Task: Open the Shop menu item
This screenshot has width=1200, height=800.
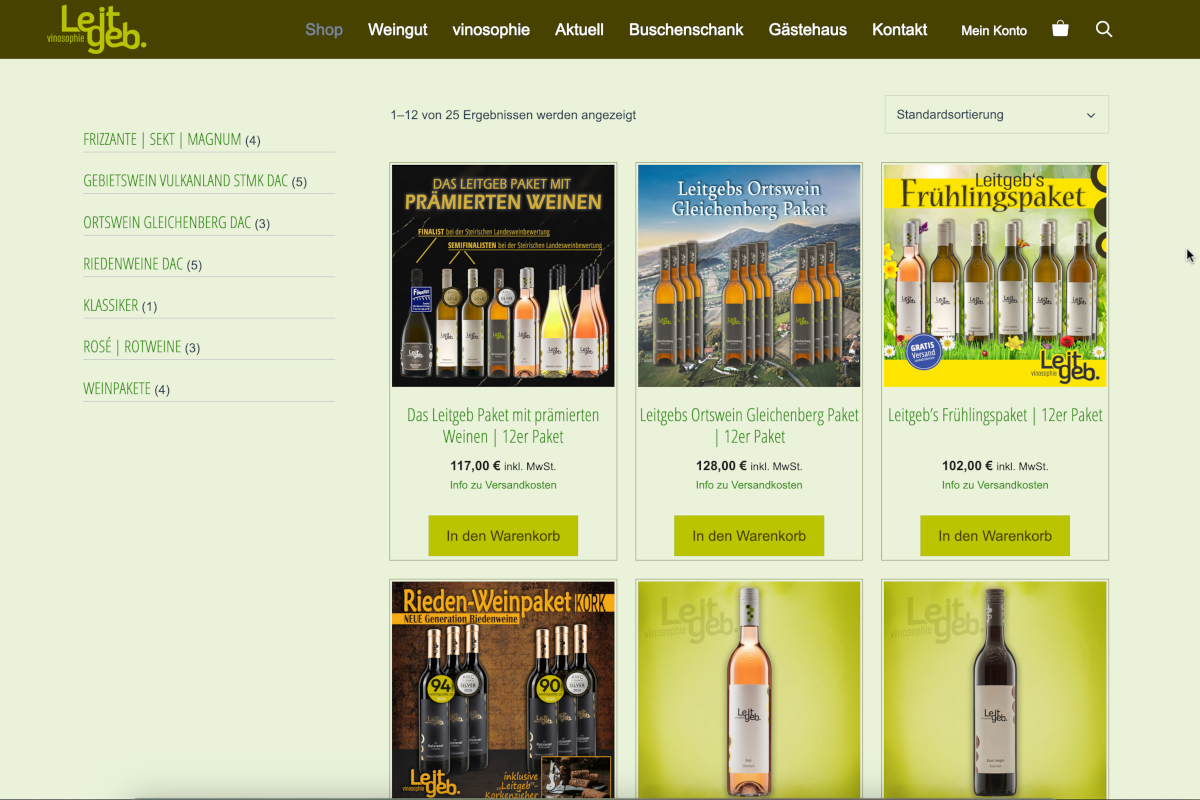Action: pyautogui.click(x=324, y=29)
